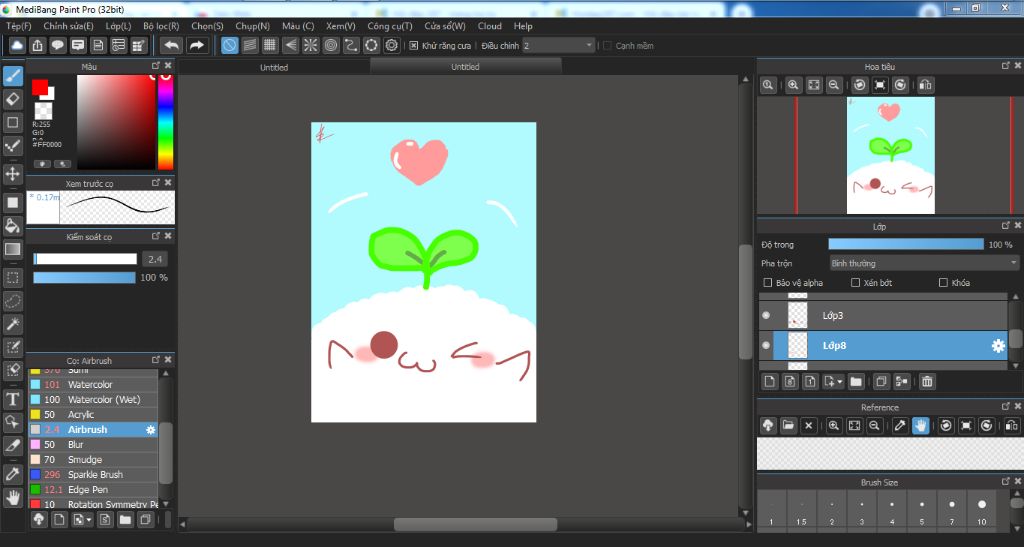The width and height of the screenshot is (1024, 547).
Task: Click the rainbow hue strip in color panel
Action: pyautogui.click(x=165, y=122)
